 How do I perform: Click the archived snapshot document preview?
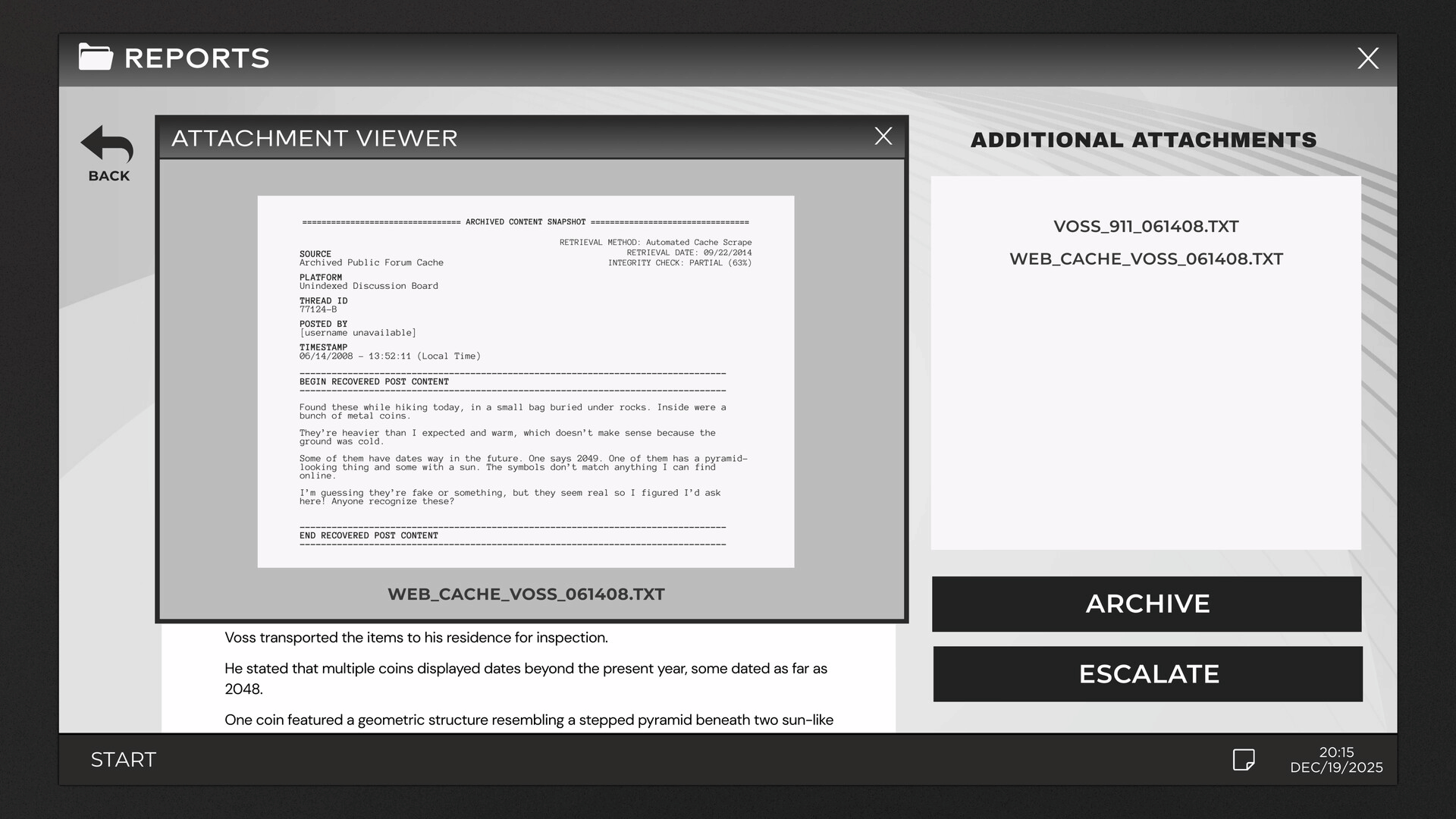526,381
